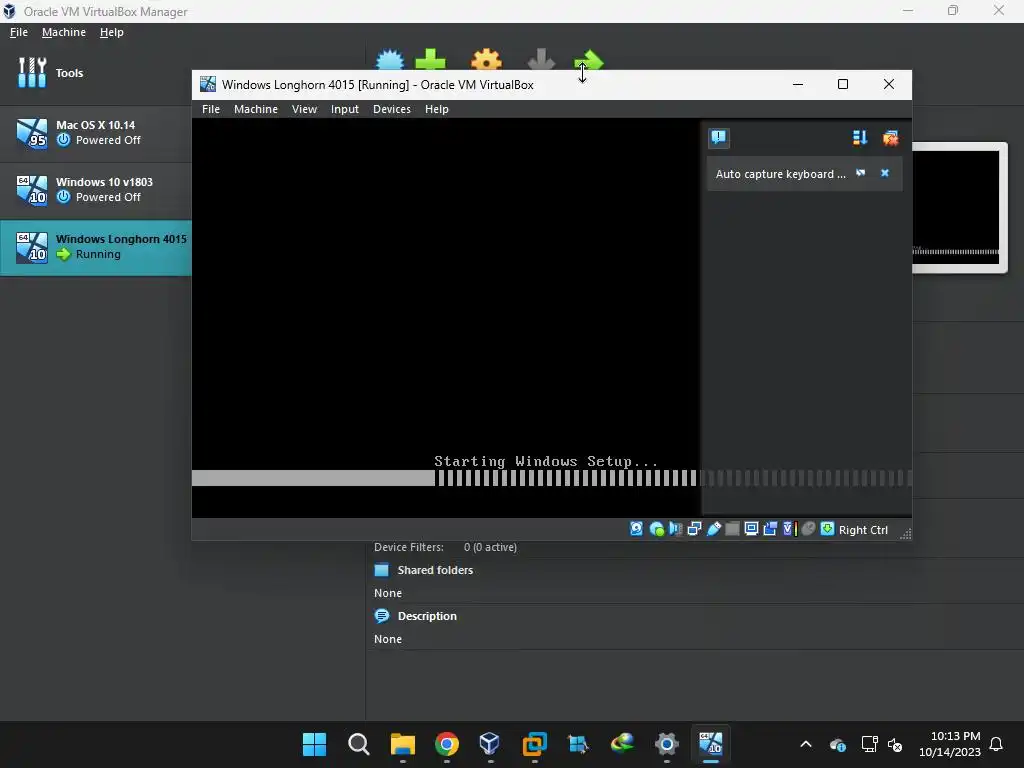The width and height of the screenshot is (1024, 768).
Task: Open the Input menu in the VM window
Action: pos(345,109)
